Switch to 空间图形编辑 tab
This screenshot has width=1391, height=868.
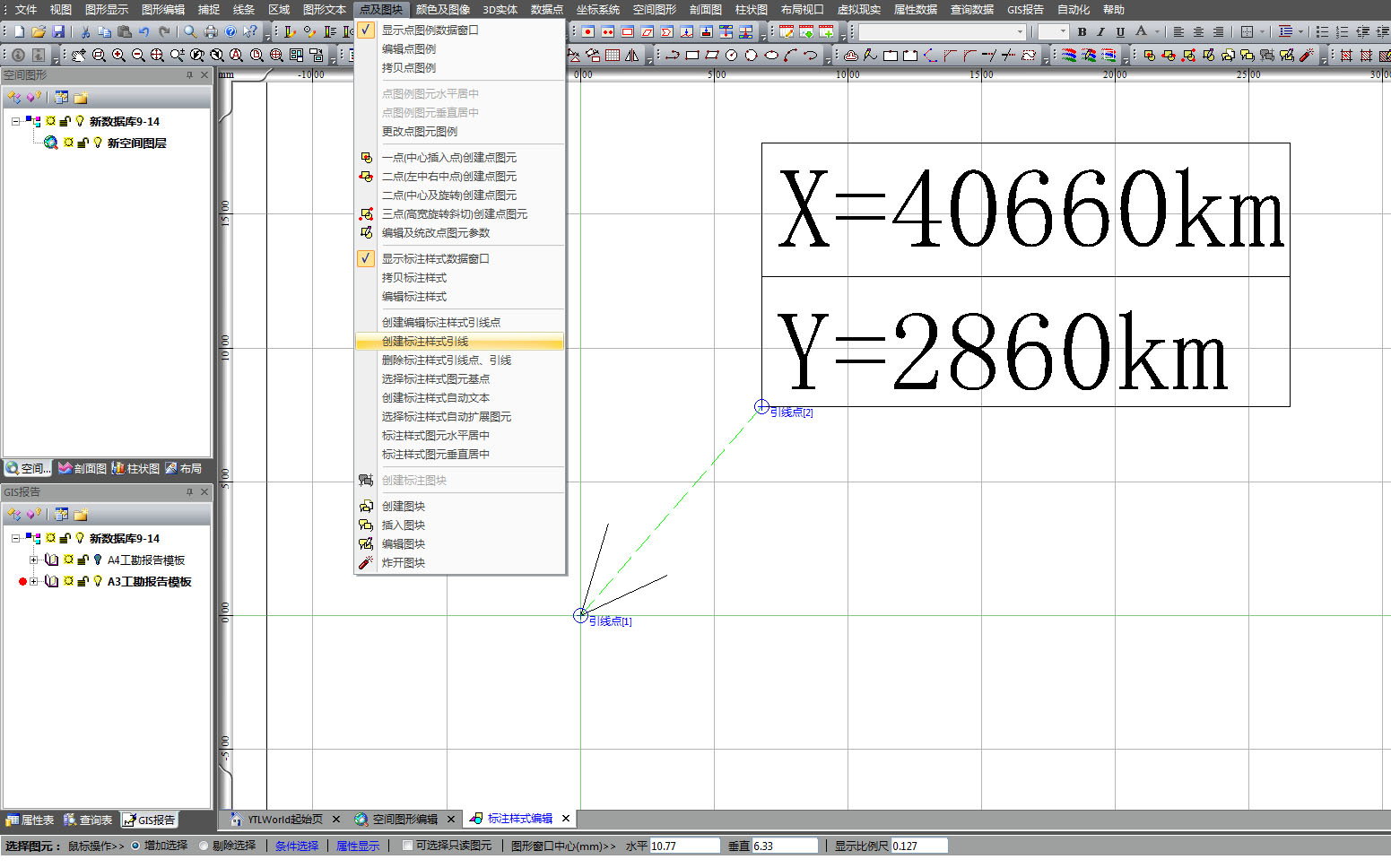[x=404, y=819]
